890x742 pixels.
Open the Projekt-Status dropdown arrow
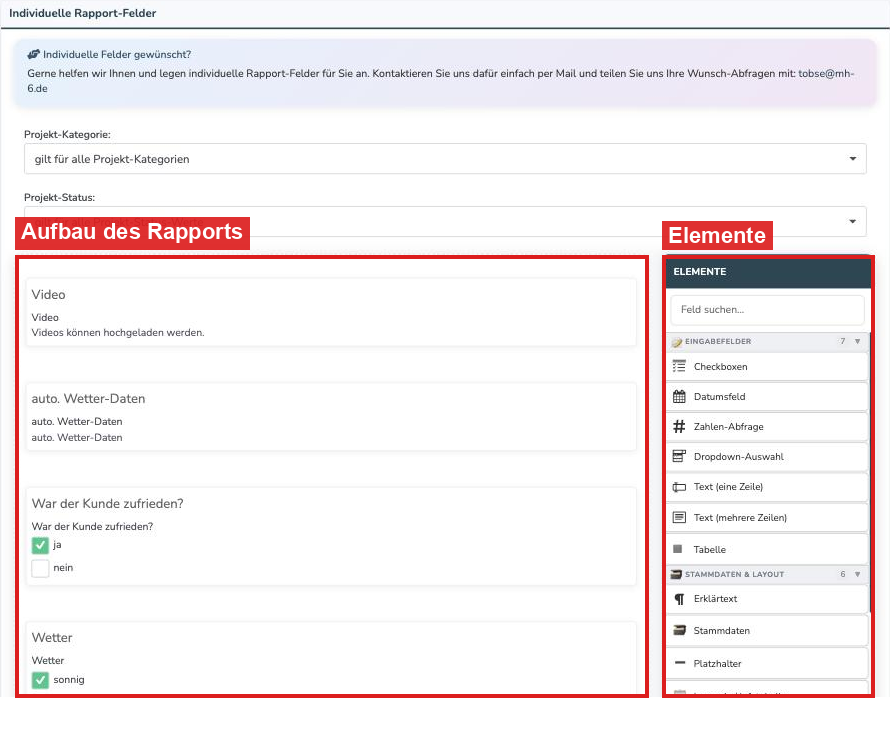(853, 221)
